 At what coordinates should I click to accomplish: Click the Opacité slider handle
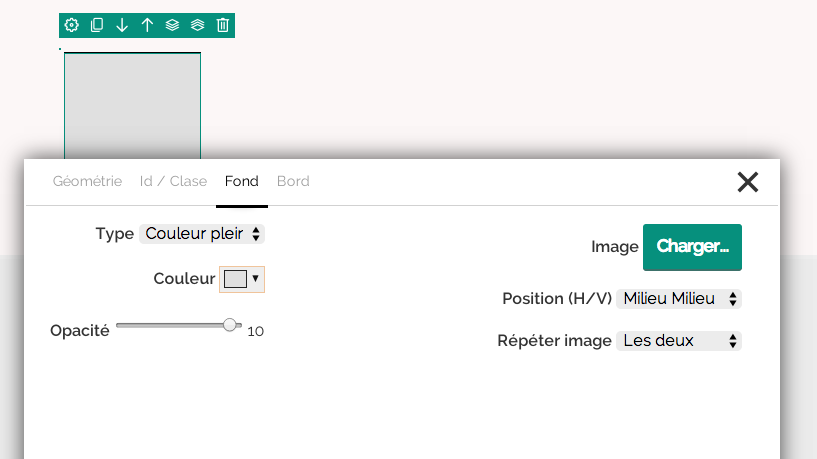point(230,325)
